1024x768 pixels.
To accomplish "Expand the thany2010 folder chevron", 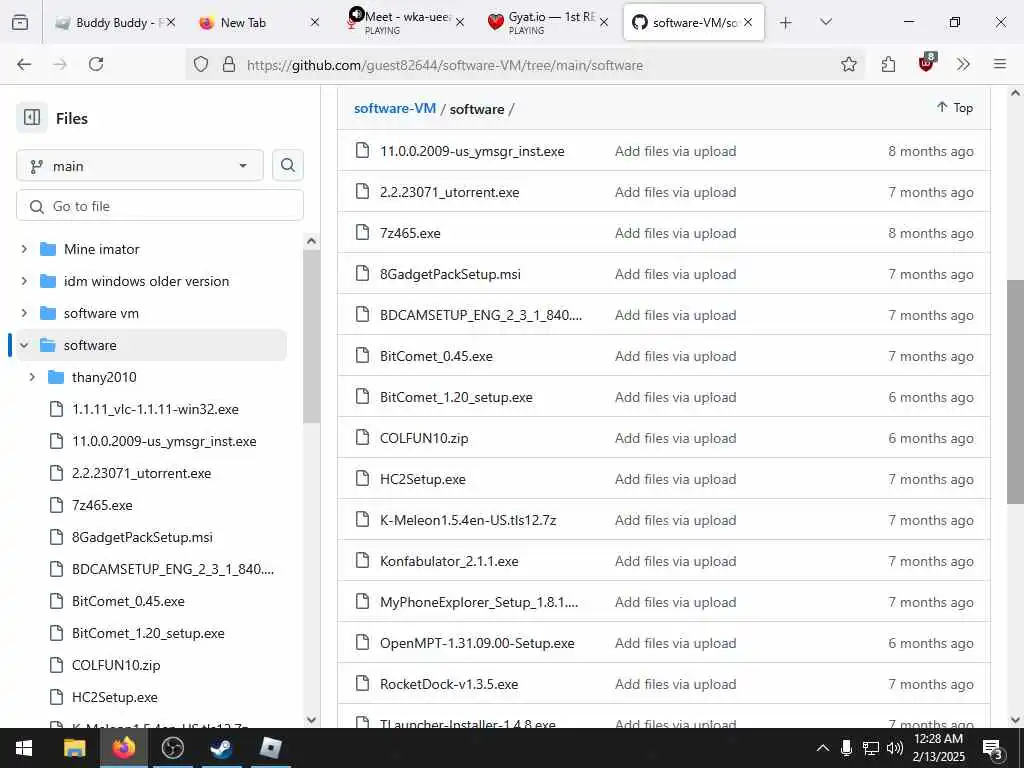I will (x=32, y=377).
